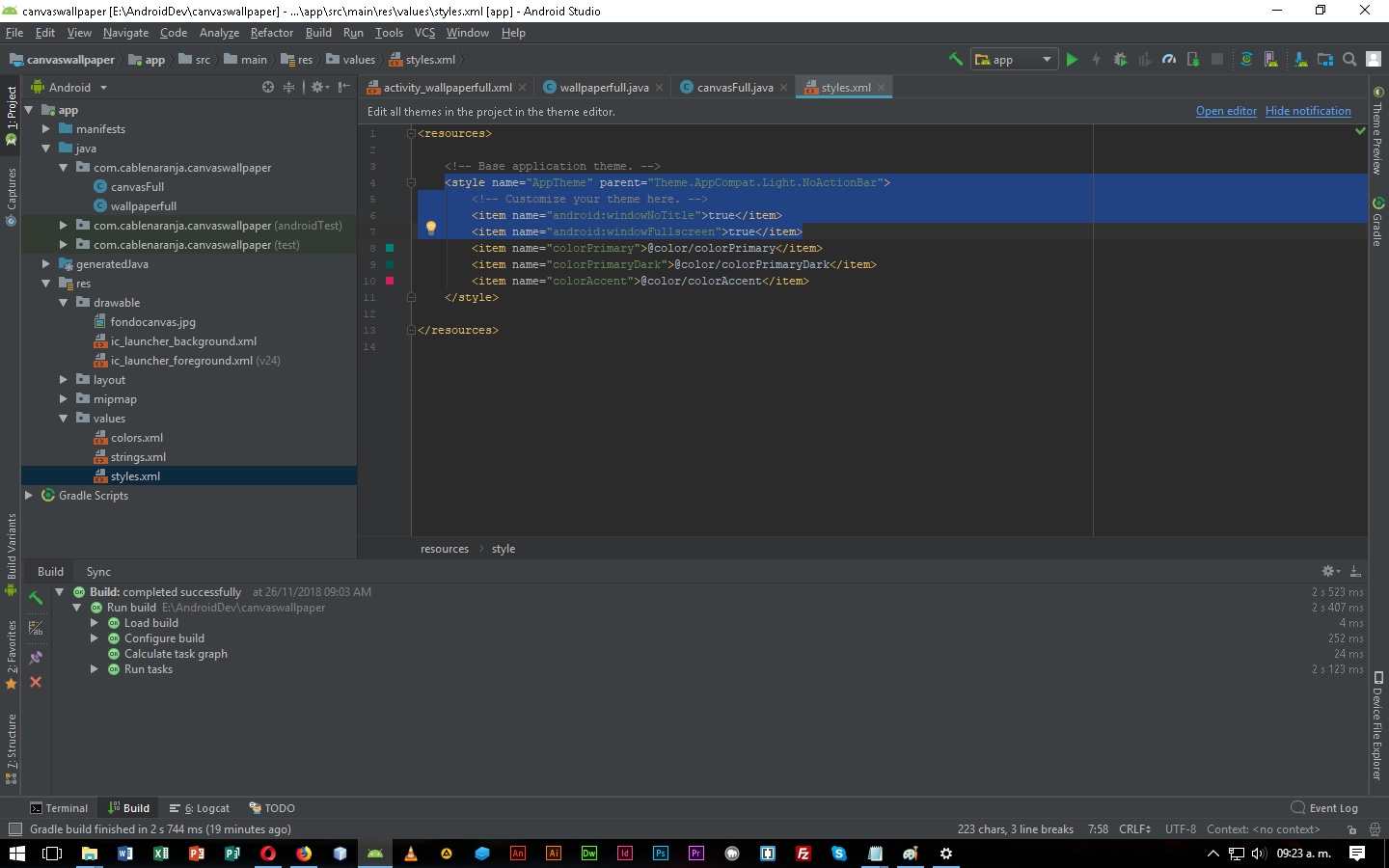
Task: Expand the manifests folder
Action: [45, 128]
